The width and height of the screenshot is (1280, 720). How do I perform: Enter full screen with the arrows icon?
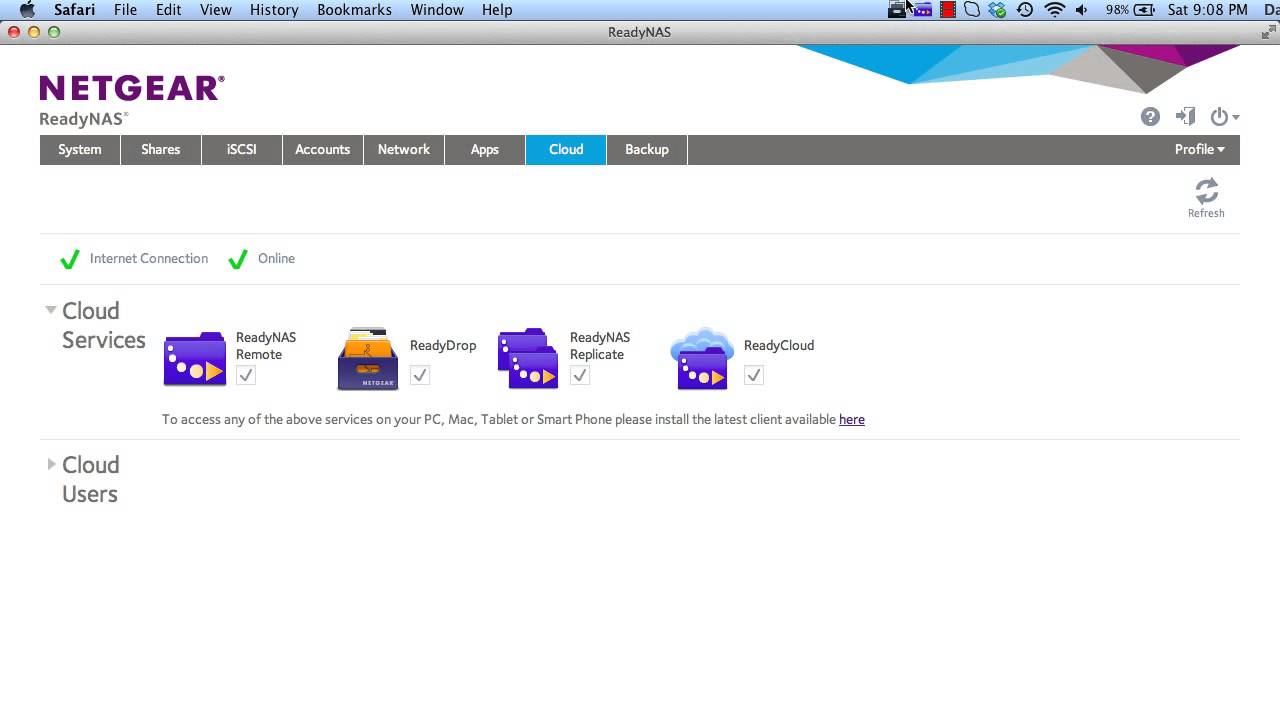pos(1268,32)
